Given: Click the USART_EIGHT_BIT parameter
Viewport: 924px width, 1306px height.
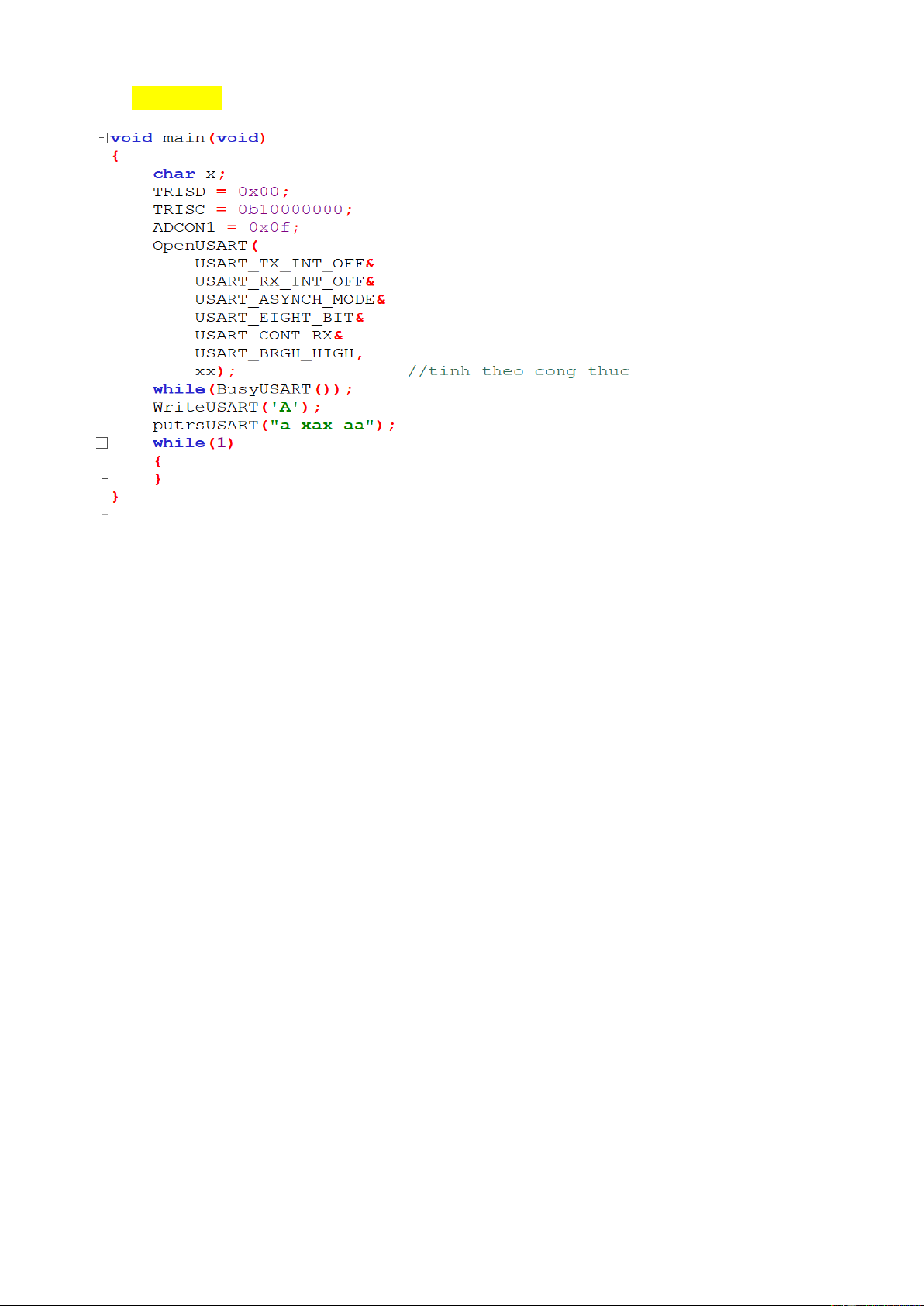Looking at the screenshot, I should click(274, 318).
